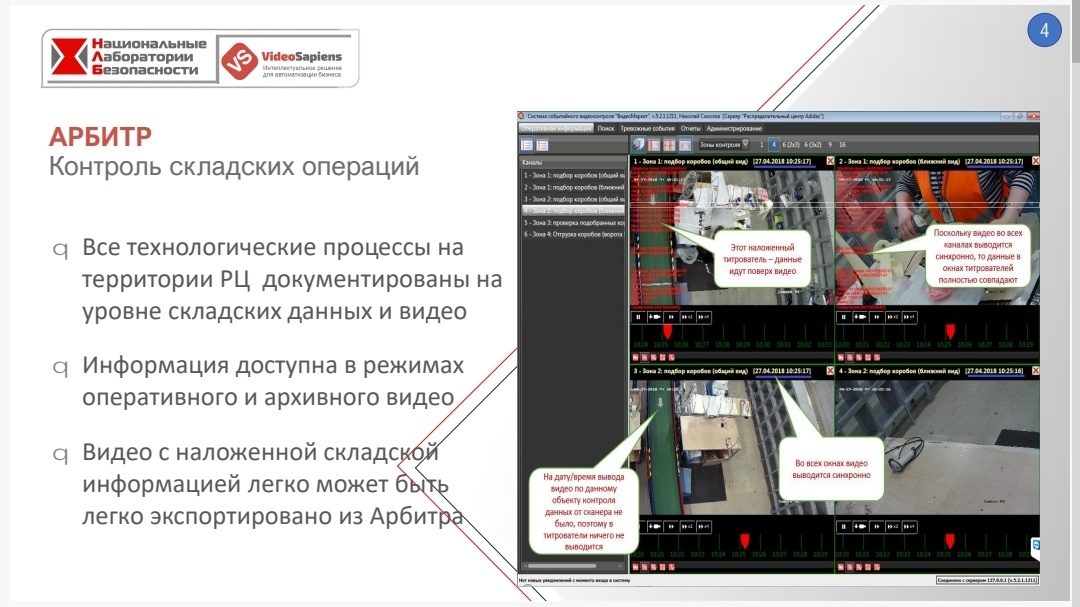
Task: Open the Администрирование menu
Action: pos(735,131)
